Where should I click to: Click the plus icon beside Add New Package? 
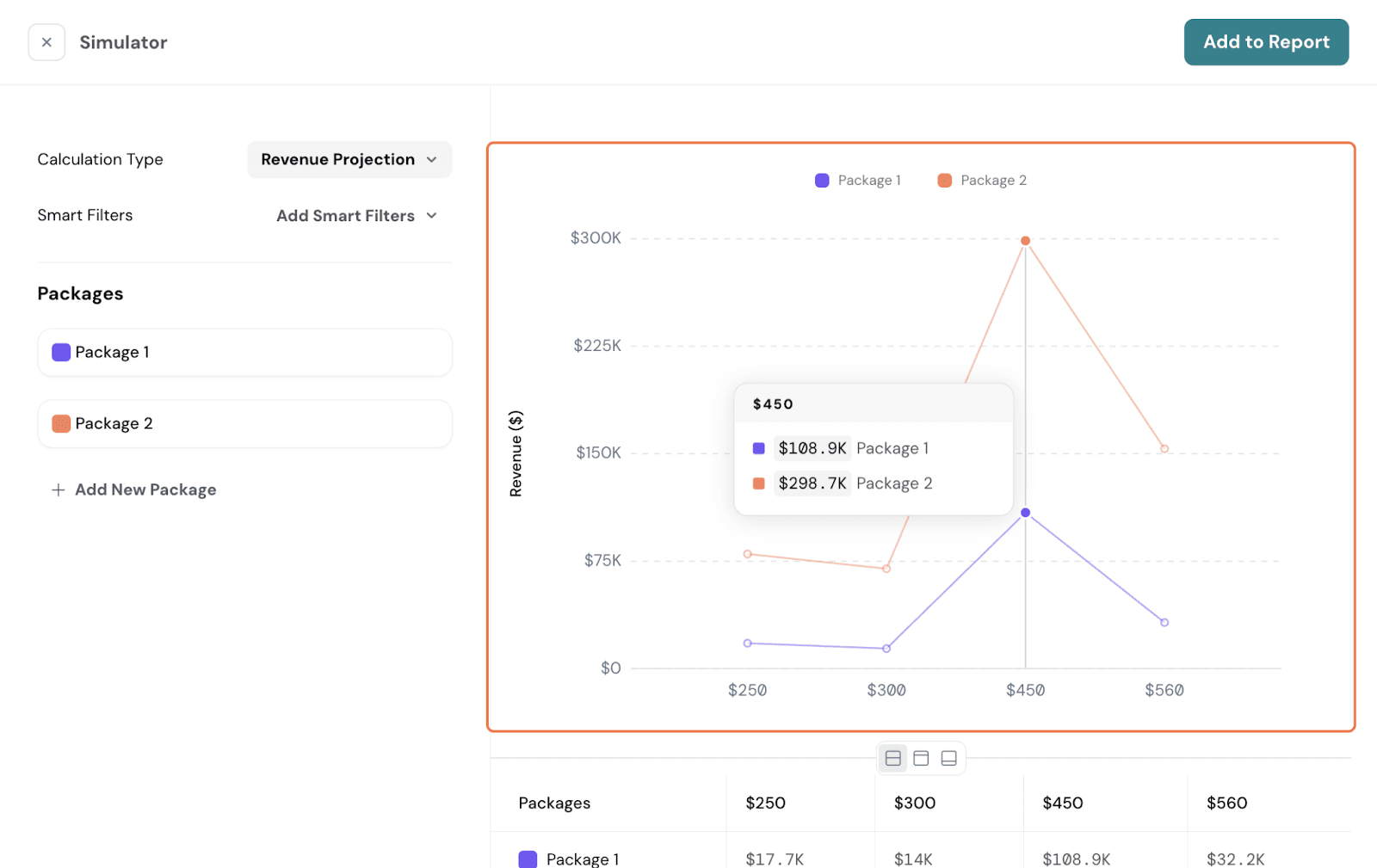point(59,490)
